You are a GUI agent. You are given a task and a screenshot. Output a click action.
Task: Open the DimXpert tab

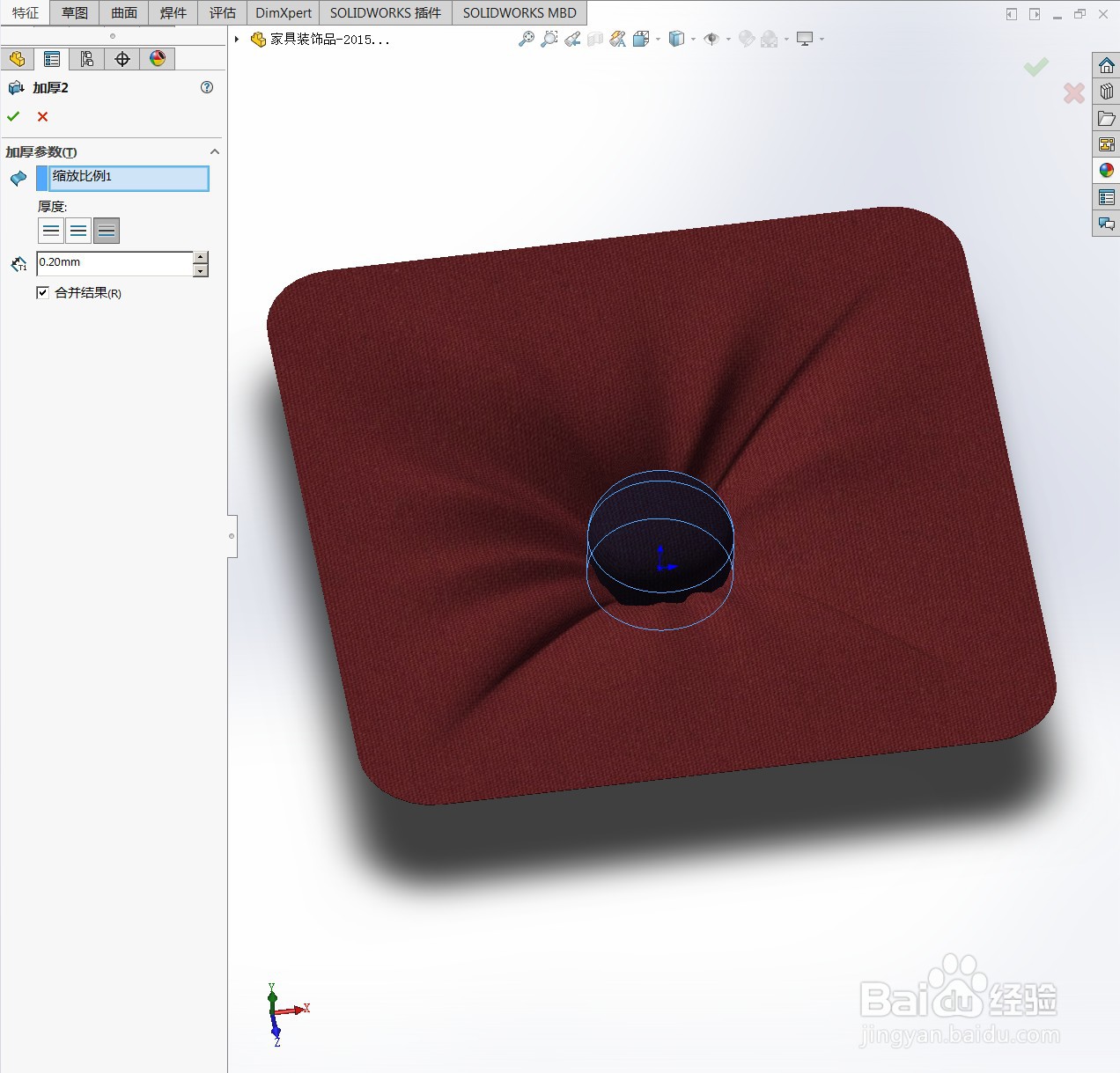tap(284, 12)
